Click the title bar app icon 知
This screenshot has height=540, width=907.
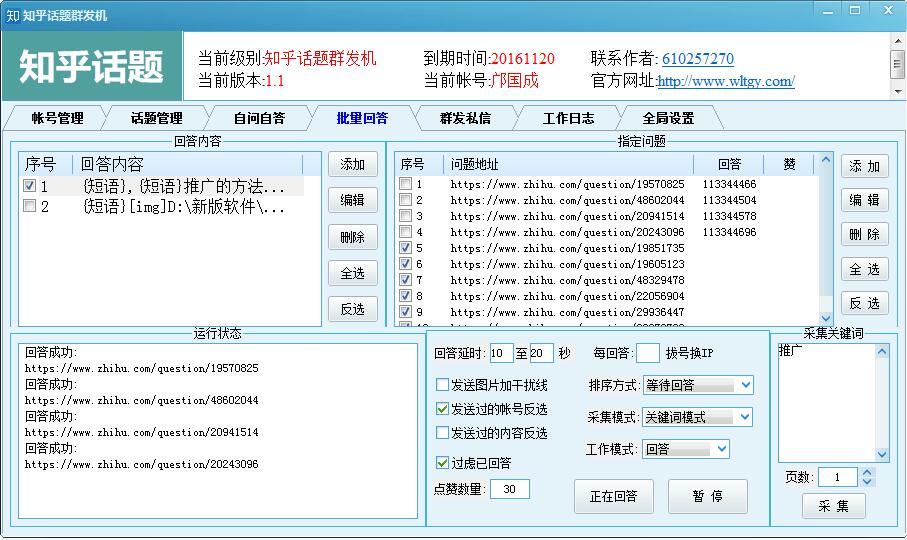tap(12, 16)
